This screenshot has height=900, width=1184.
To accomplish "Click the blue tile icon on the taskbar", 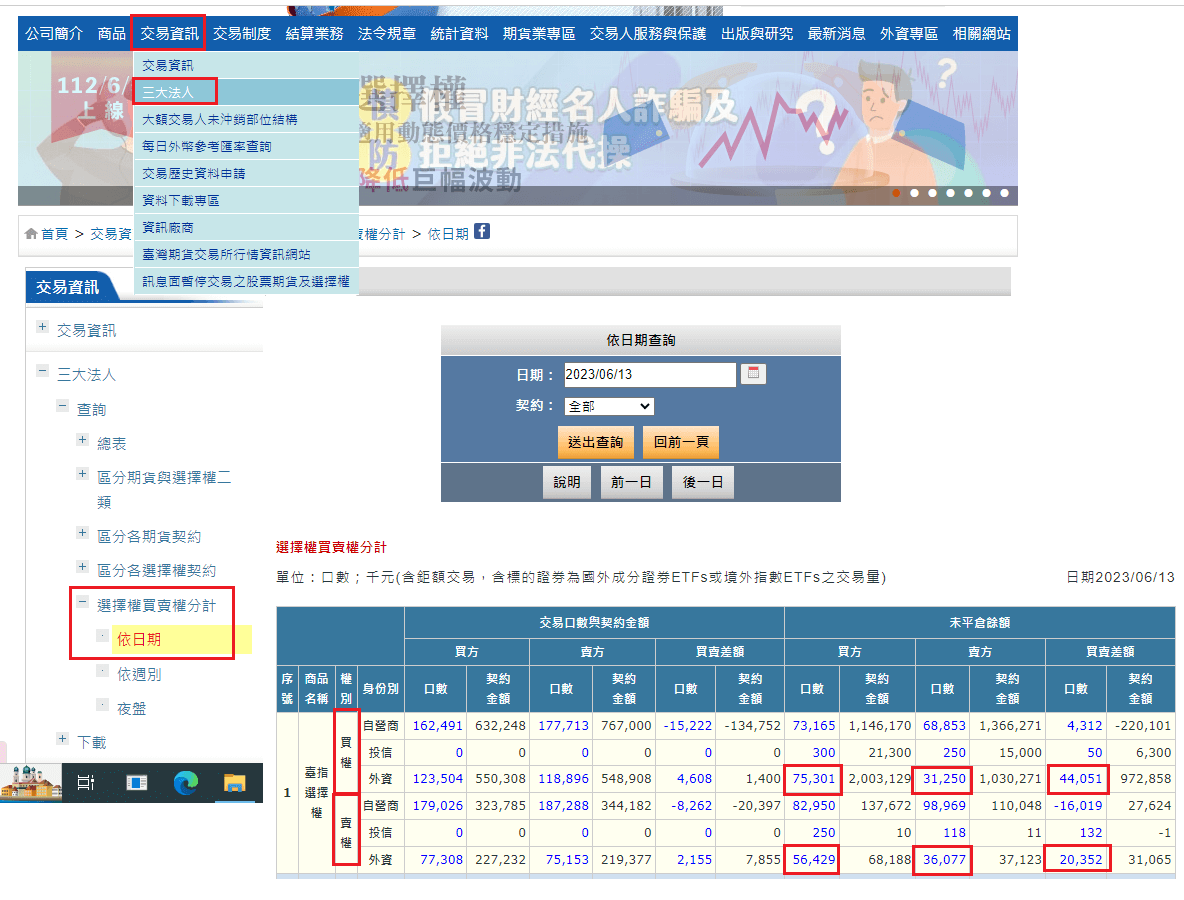I will pyautogui.click(x=137, y=782).
